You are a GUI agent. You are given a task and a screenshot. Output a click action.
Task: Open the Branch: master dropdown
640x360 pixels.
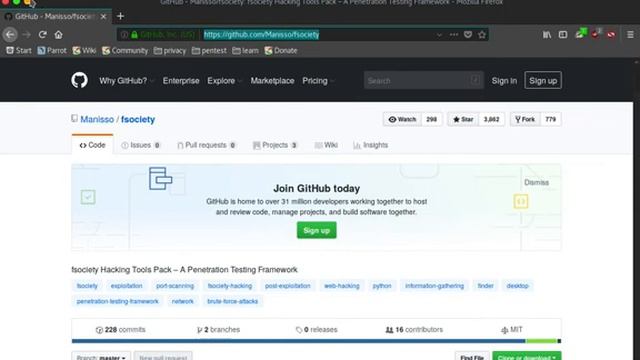[x=101, y=356]
